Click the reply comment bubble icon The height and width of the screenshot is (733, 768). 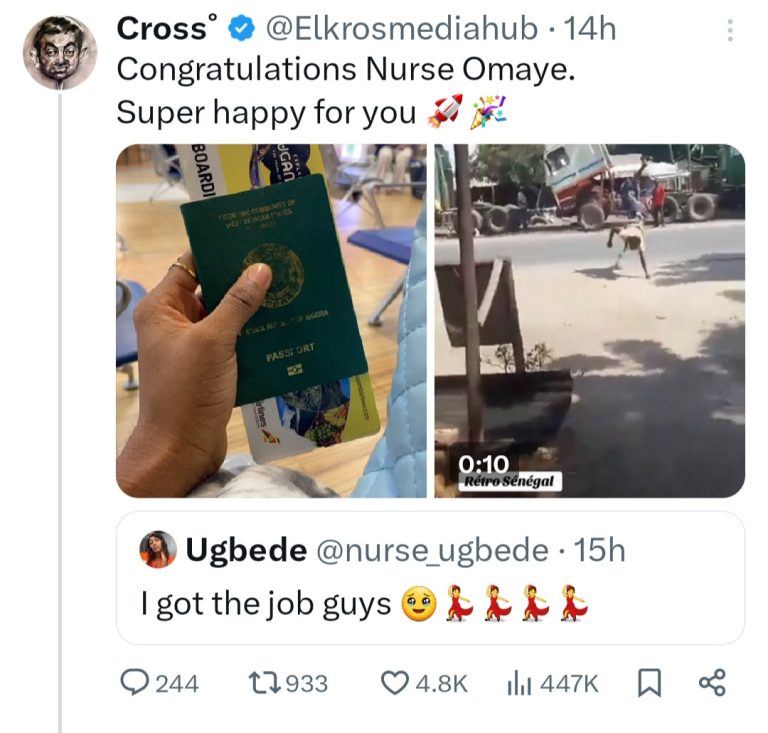pyautogui.click(x=135, y=682)
